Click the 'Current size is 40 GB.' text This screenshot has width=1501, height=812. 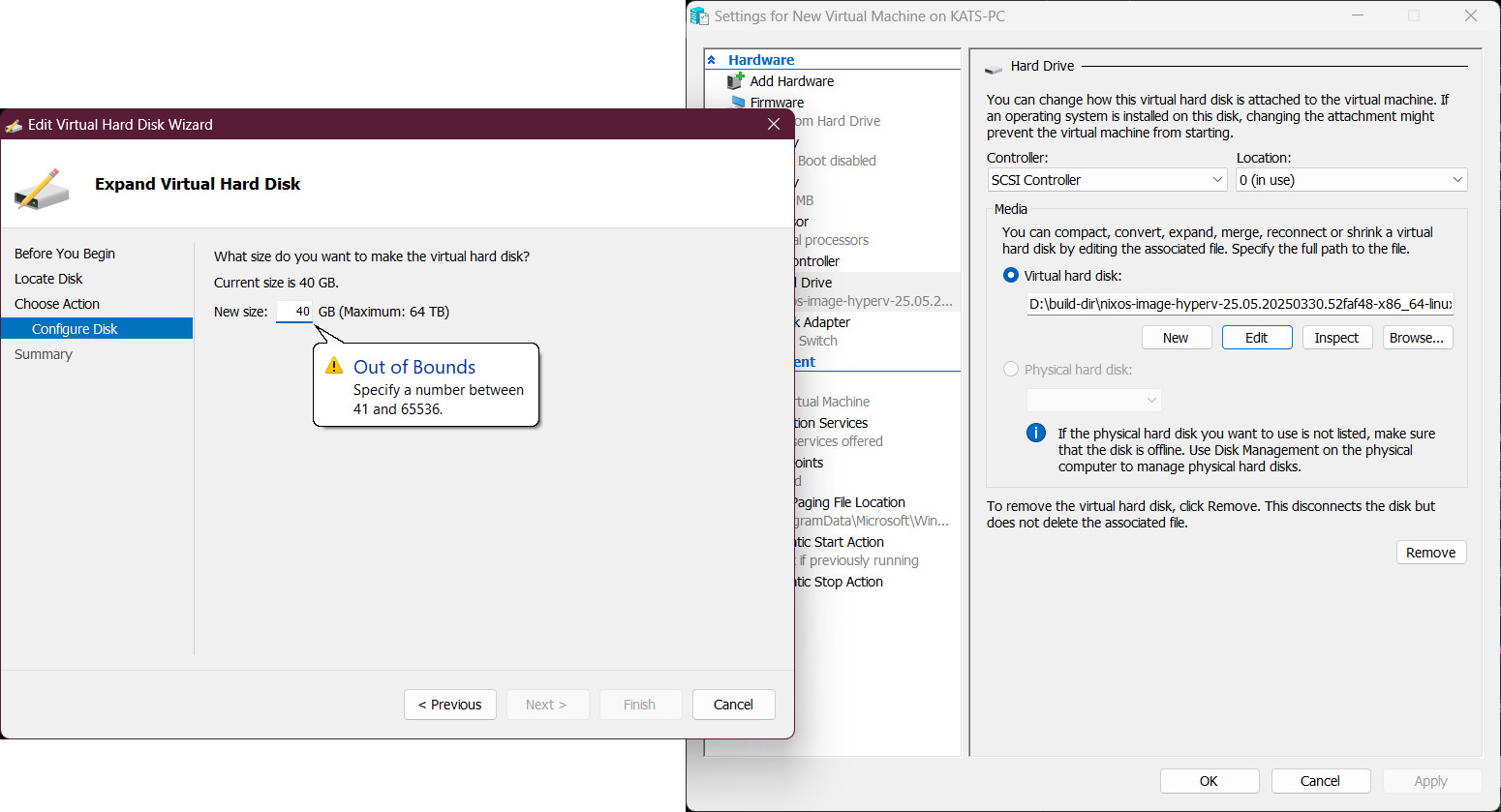277,283
